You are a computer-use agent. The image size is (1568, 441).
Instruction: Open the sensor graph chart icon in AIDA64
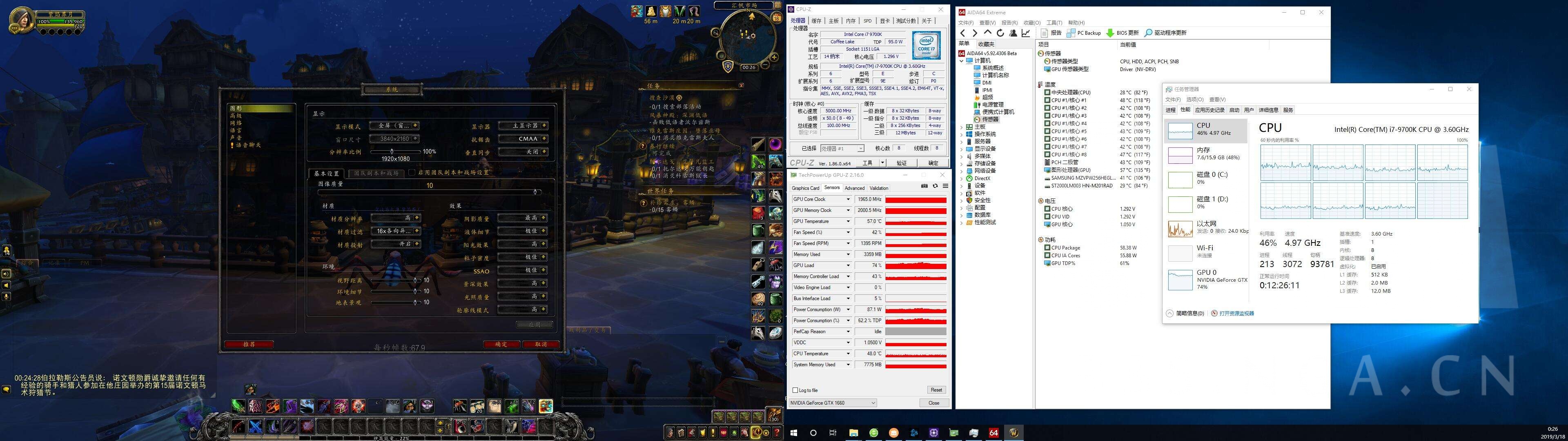(x=1026, y=33)
